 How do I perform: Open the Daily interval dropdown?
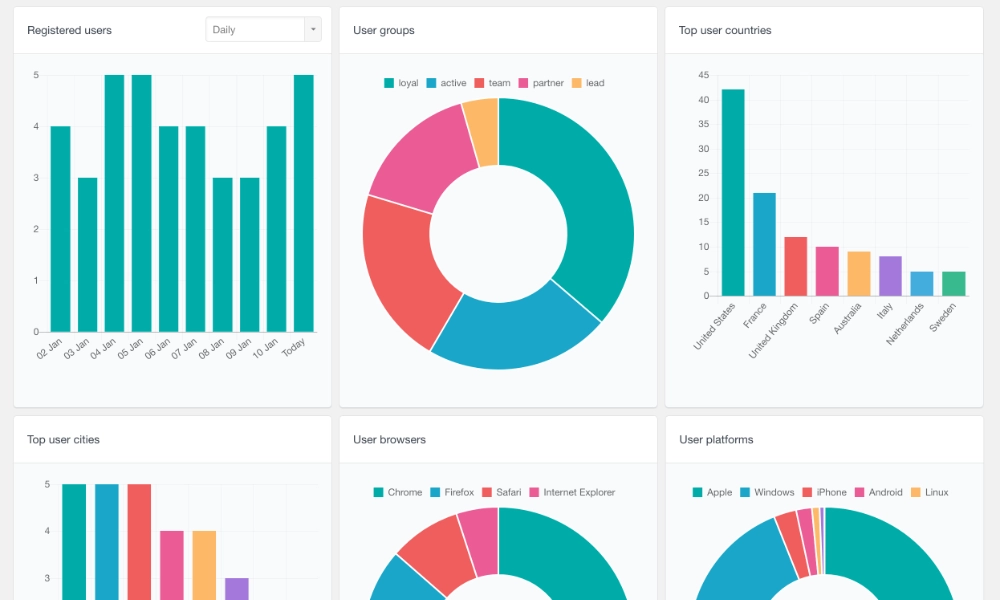[x=255, y=30]
